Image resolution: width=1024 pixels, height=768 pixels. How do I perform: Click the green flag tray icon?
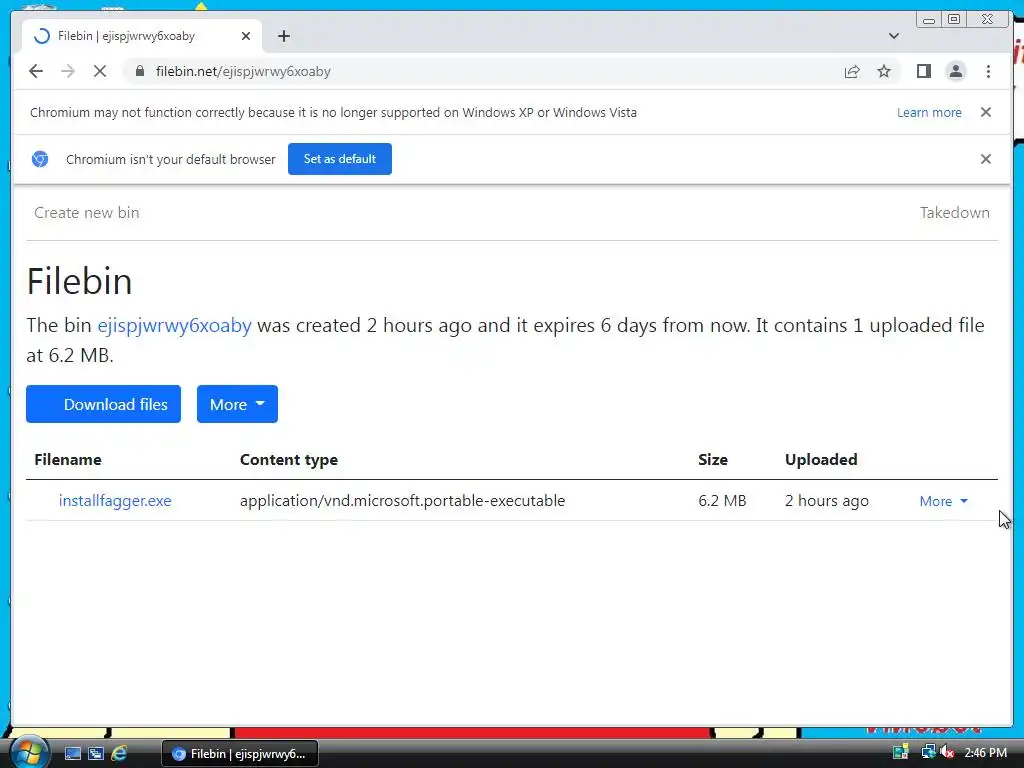pos(901,752)
